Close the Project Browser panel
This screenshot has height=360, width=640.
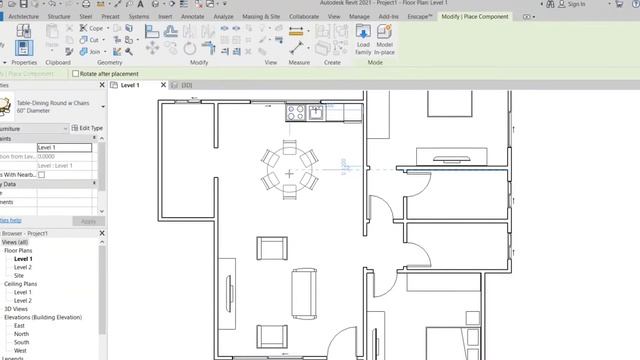102,233
